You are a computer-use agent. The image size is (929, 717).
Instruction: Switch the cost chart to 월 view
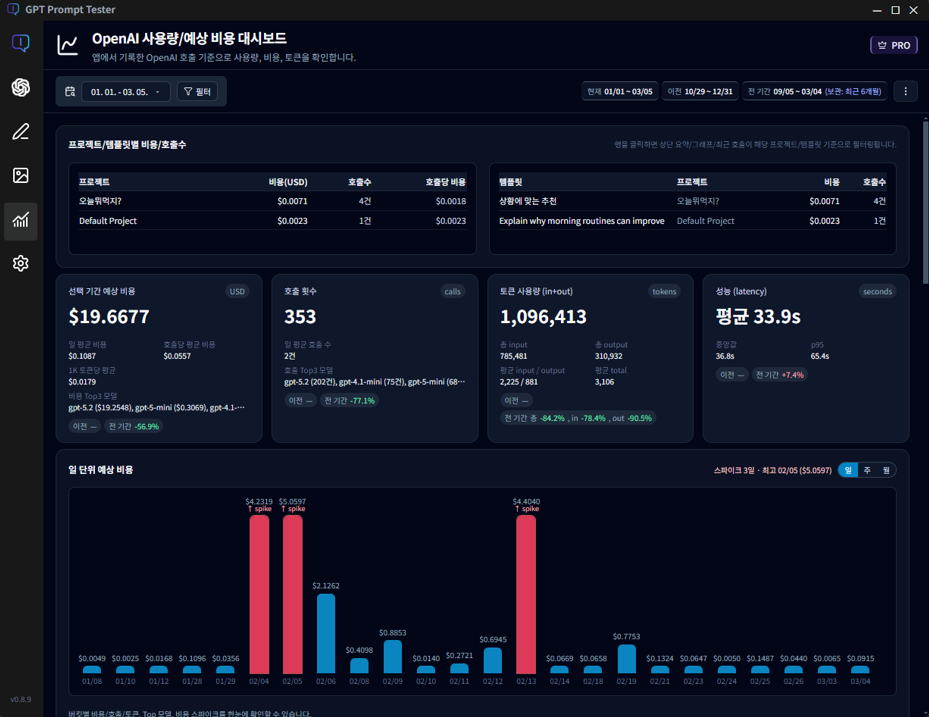pos(888,469)
